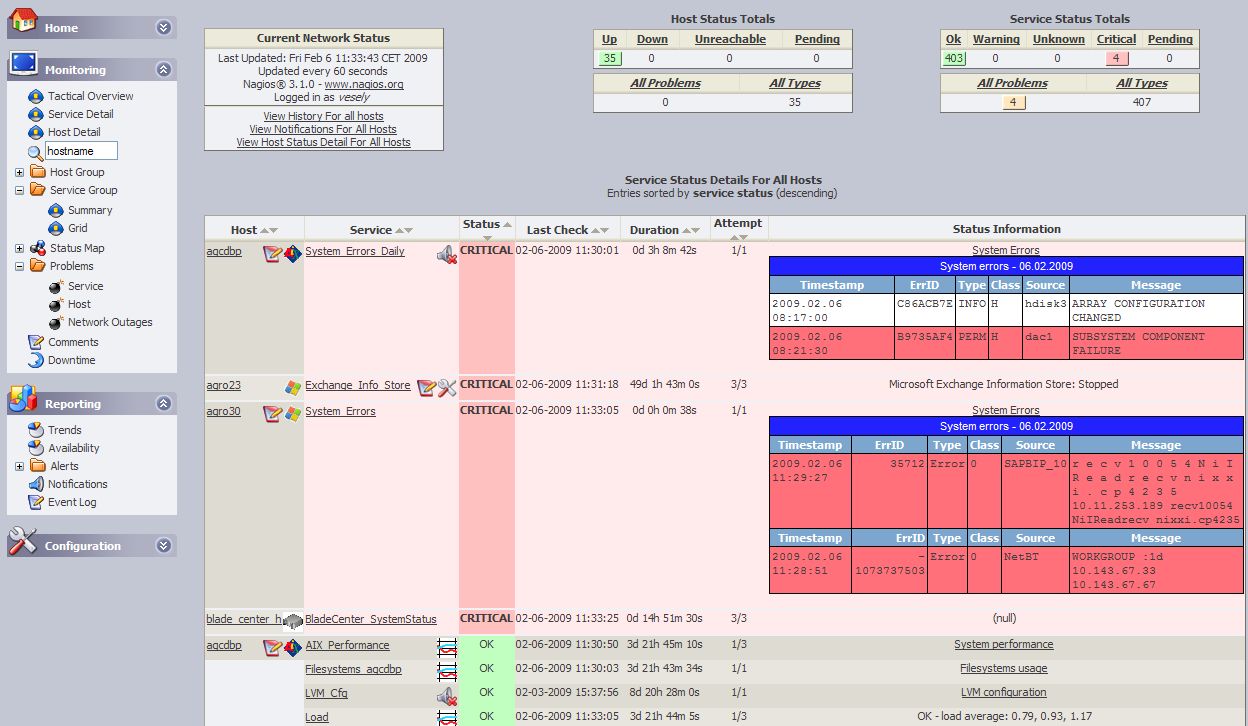Open the performance graph icon for AIX_Performance
This screenshot has width=1248, height=726.
[447, 647]
